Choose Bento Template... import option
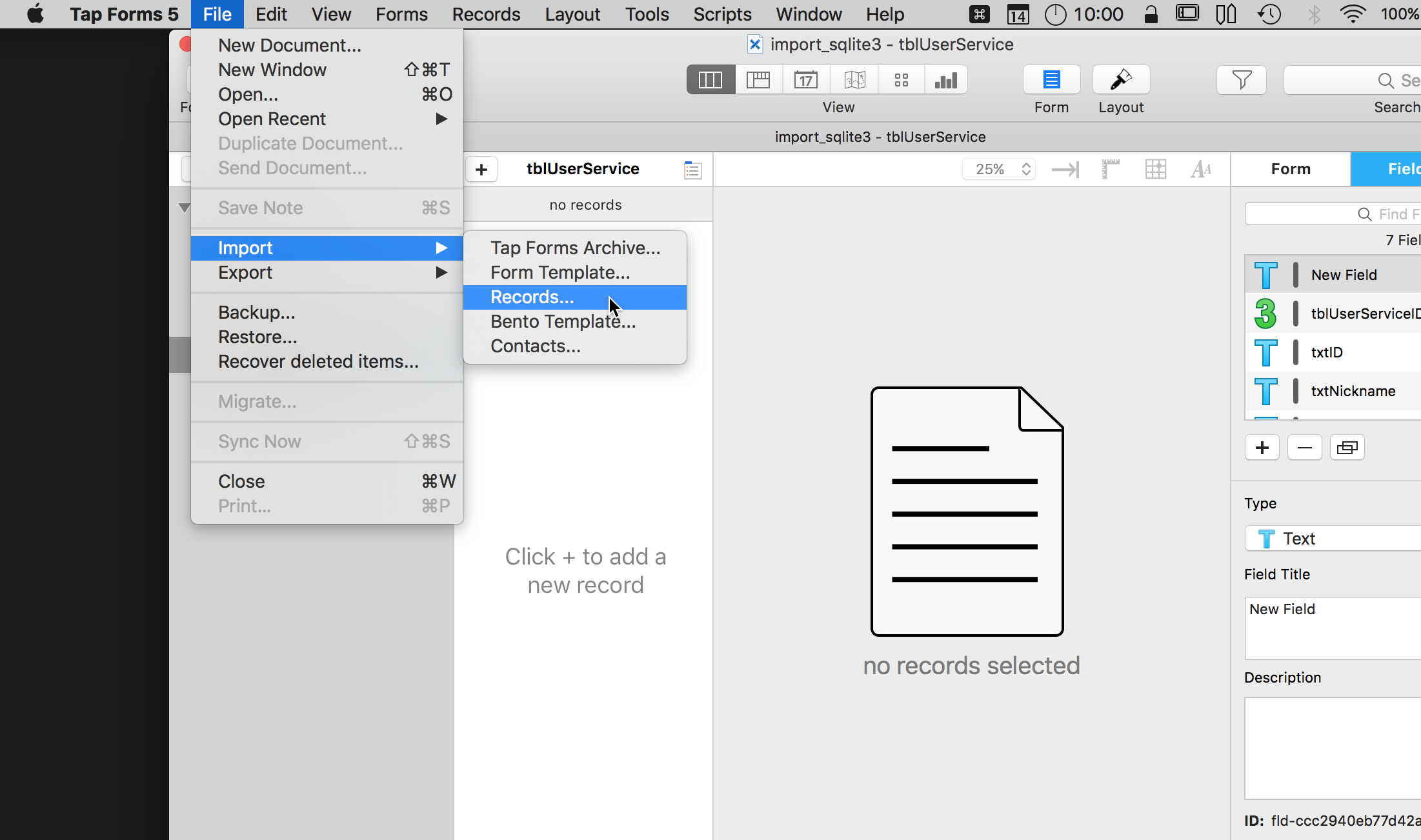The image size is (1421, 840). click(x=575, y=321)
